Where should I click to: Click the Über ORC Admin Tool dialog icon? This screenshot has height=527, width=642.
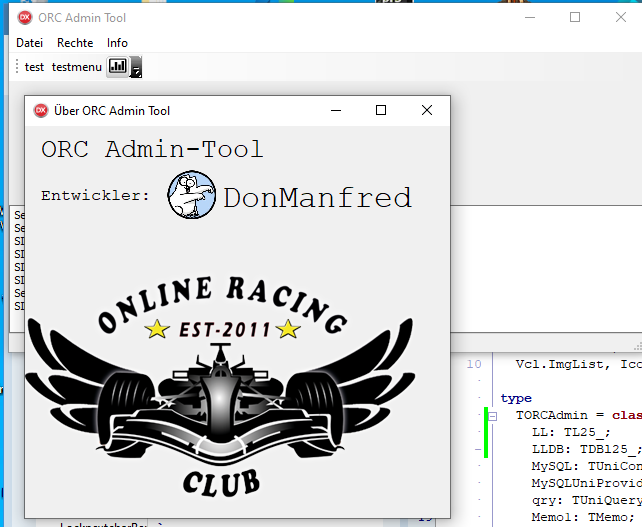(41, 111)
